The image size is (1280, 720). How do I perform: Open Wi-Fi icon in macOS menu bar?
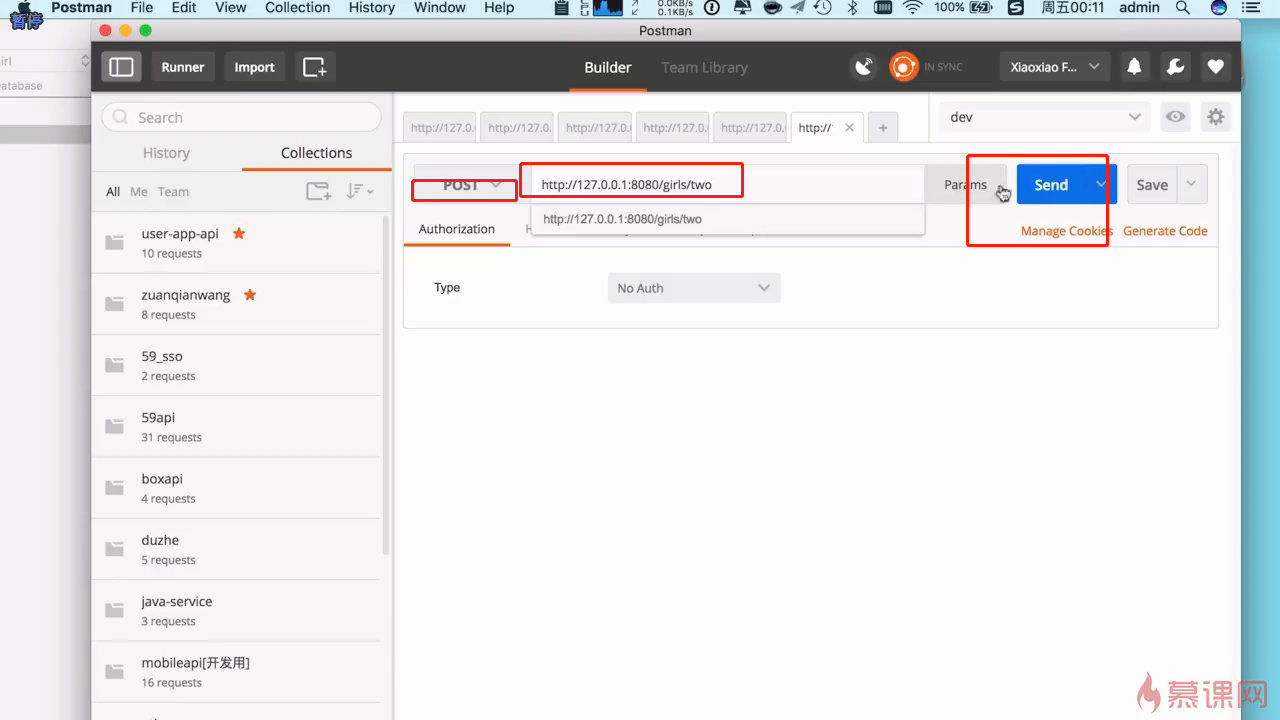pos(912,8)
